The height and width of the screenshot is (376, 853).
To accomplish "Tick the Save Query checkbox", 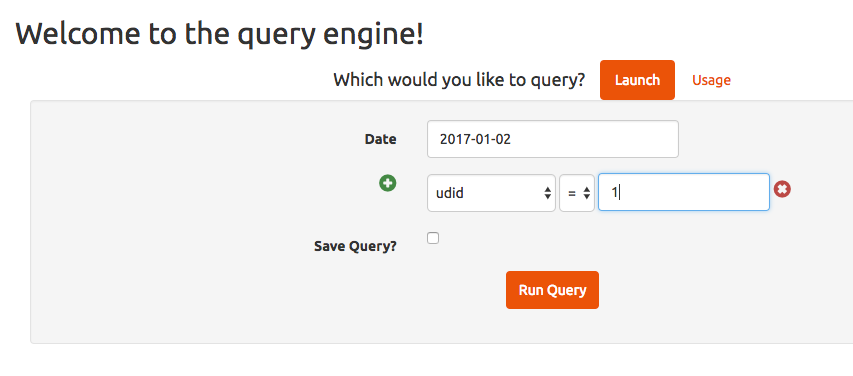I will (x=433, y=238).
